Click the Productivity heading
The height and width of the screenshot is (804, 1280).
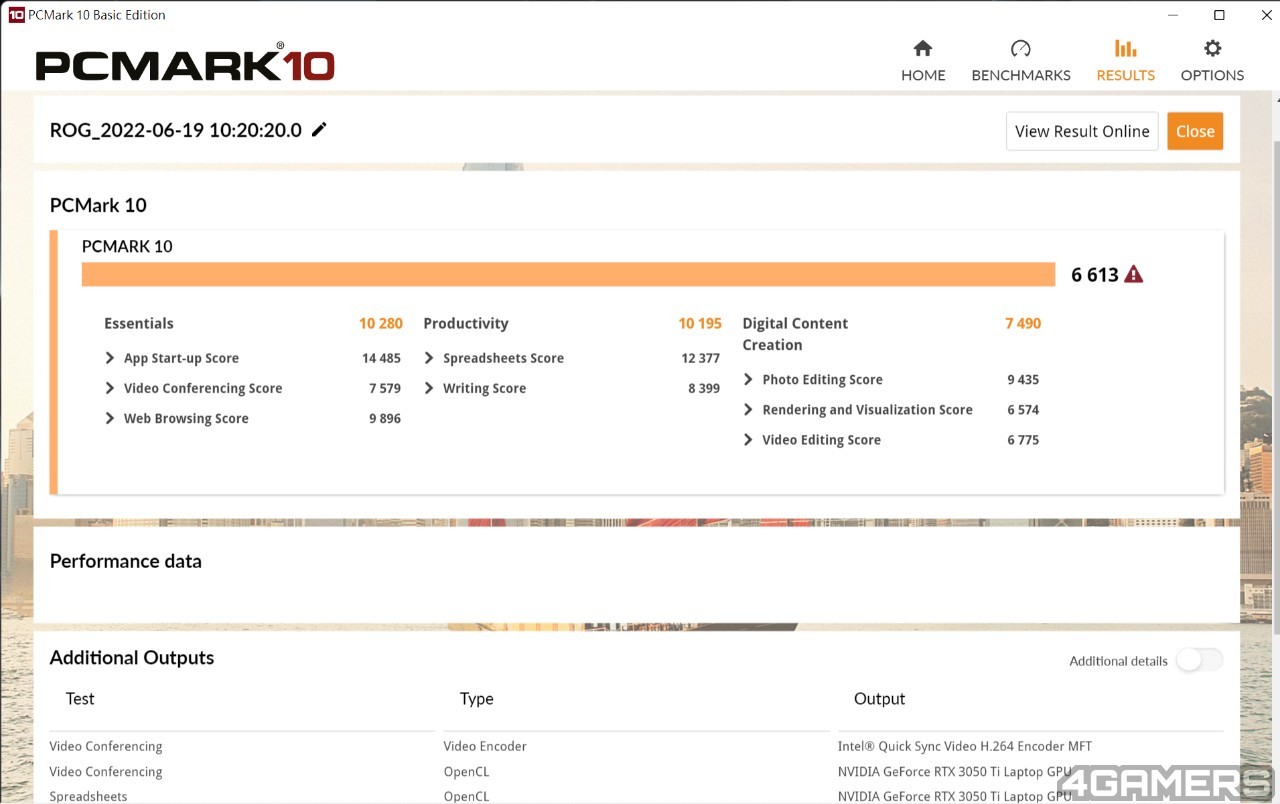pyautogui.click(x=466, y=323)
